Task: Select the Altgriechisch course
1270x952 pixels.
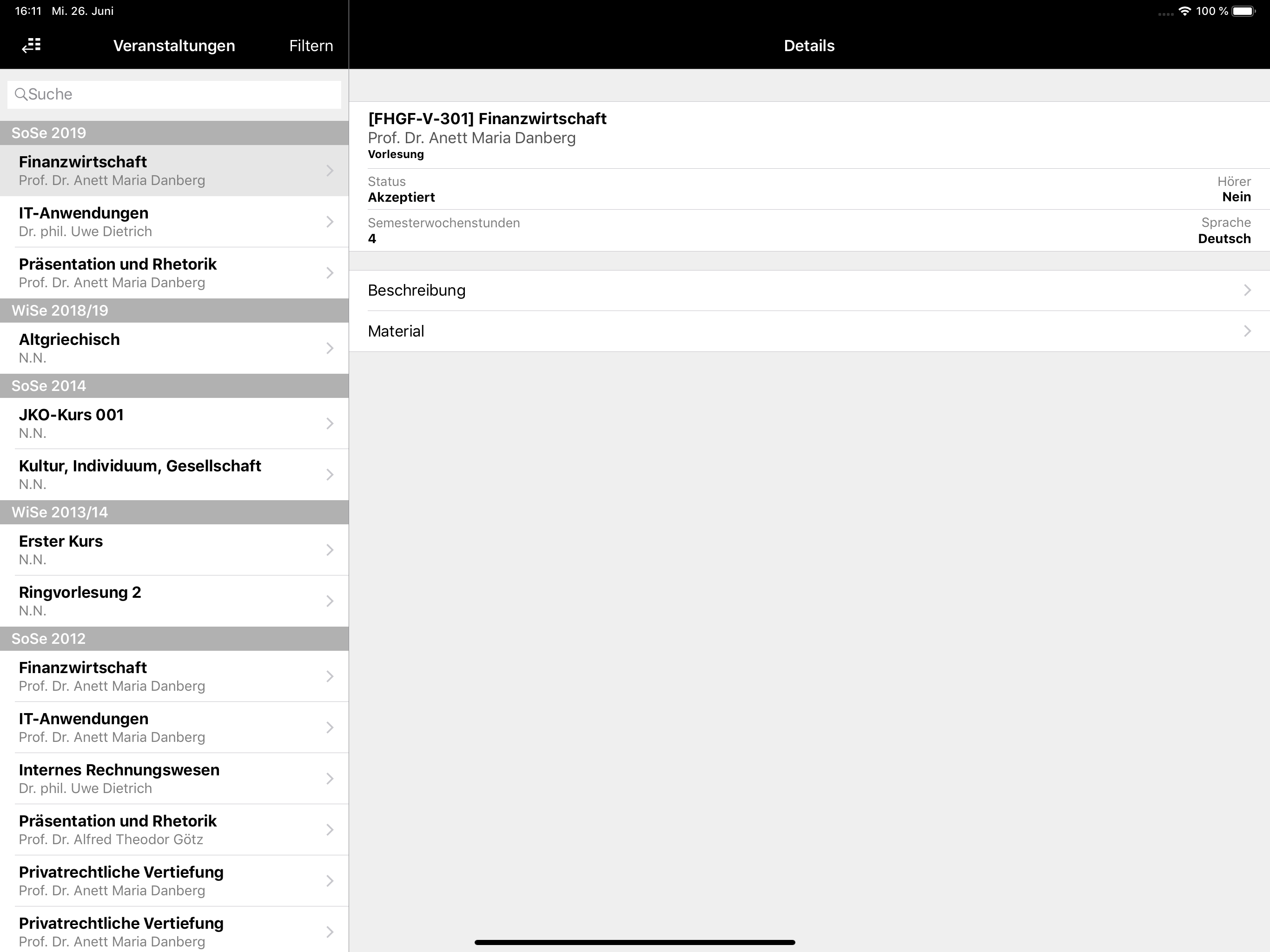Action: point(174,348)
